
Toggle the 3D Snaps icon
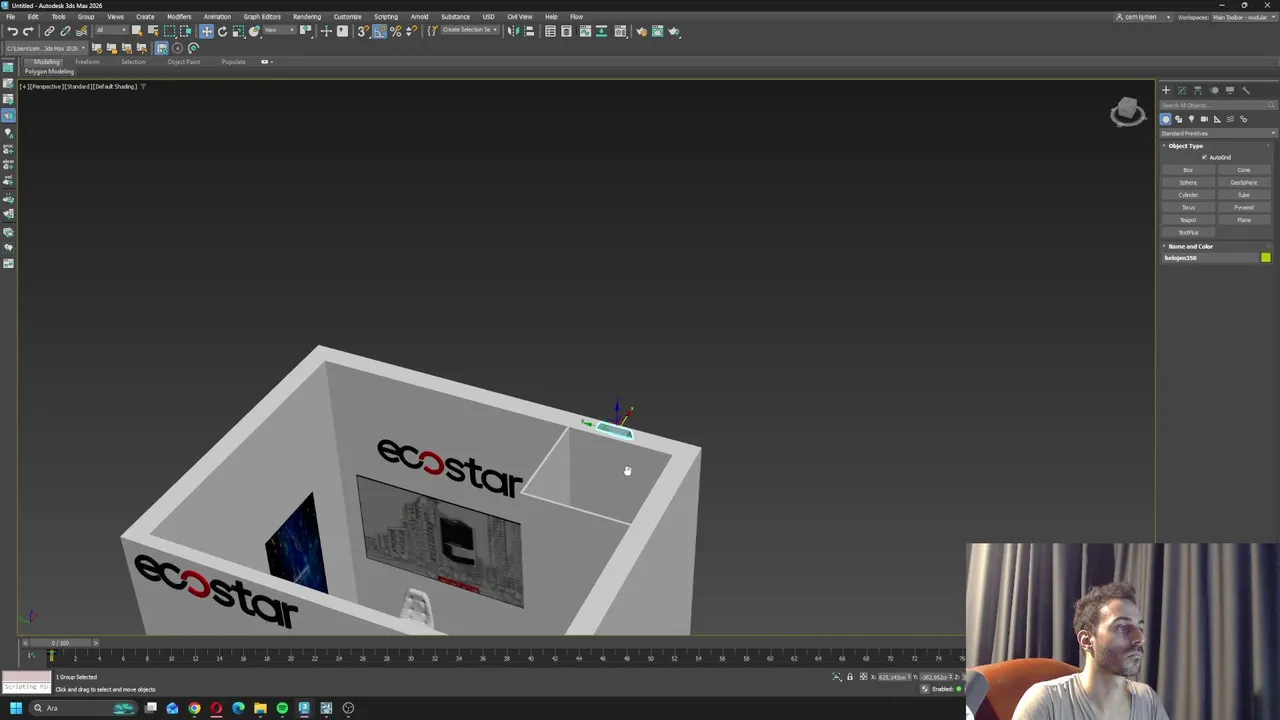coord(364,31)
